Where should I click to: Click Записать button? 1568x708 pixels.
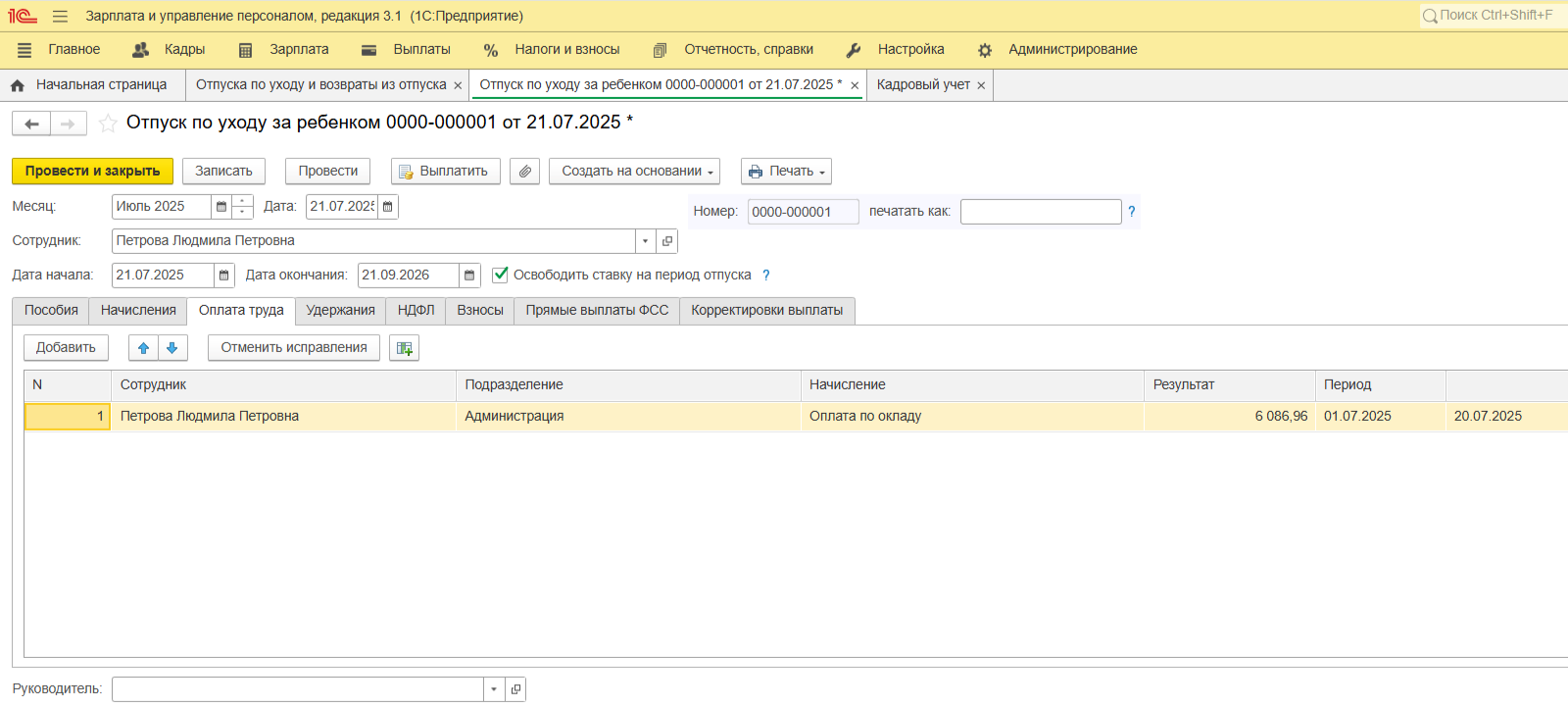click(x=223, y=172)
